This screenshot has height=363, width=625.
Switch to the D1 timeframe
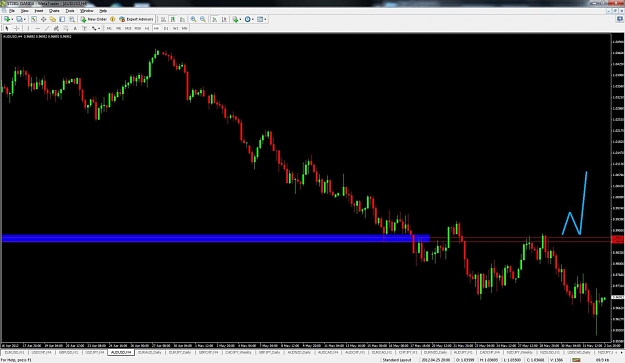point(166,28)
